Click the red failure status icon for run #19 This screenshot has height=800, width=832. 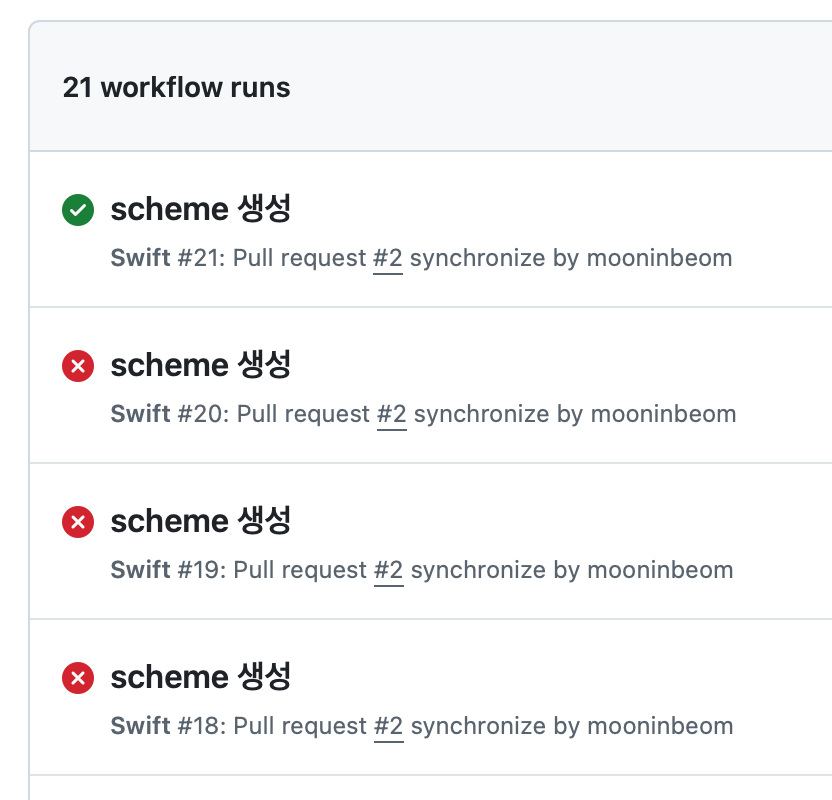click(x=78, y=522)
